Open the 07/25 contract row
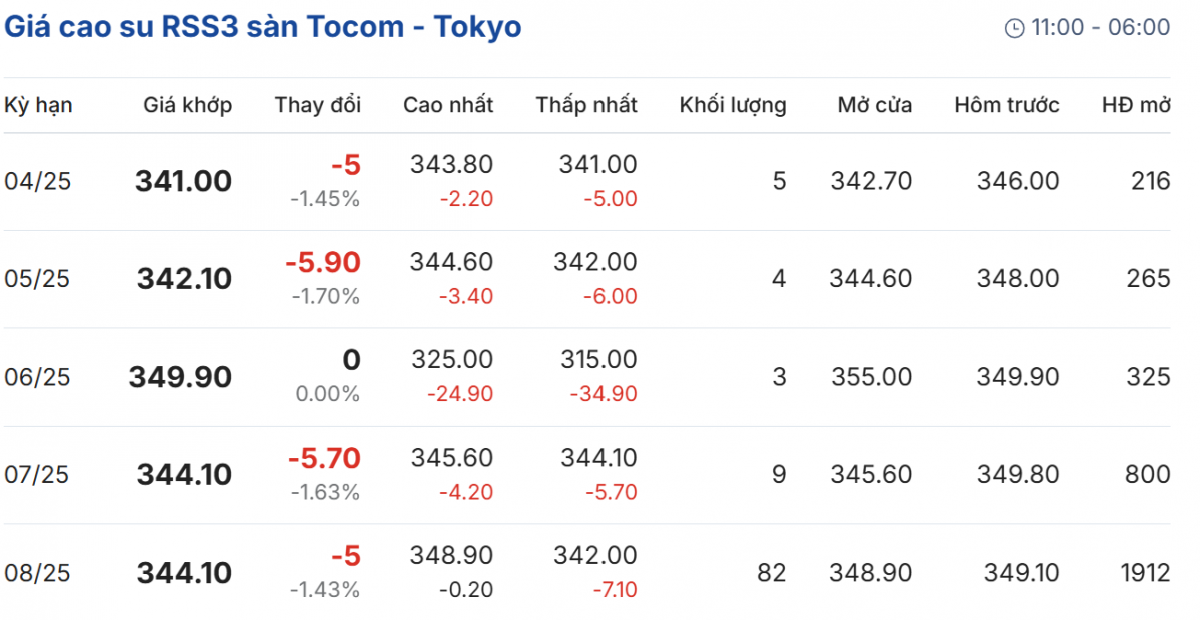This screenshot has width=1200, height=620. coord(37,475)
